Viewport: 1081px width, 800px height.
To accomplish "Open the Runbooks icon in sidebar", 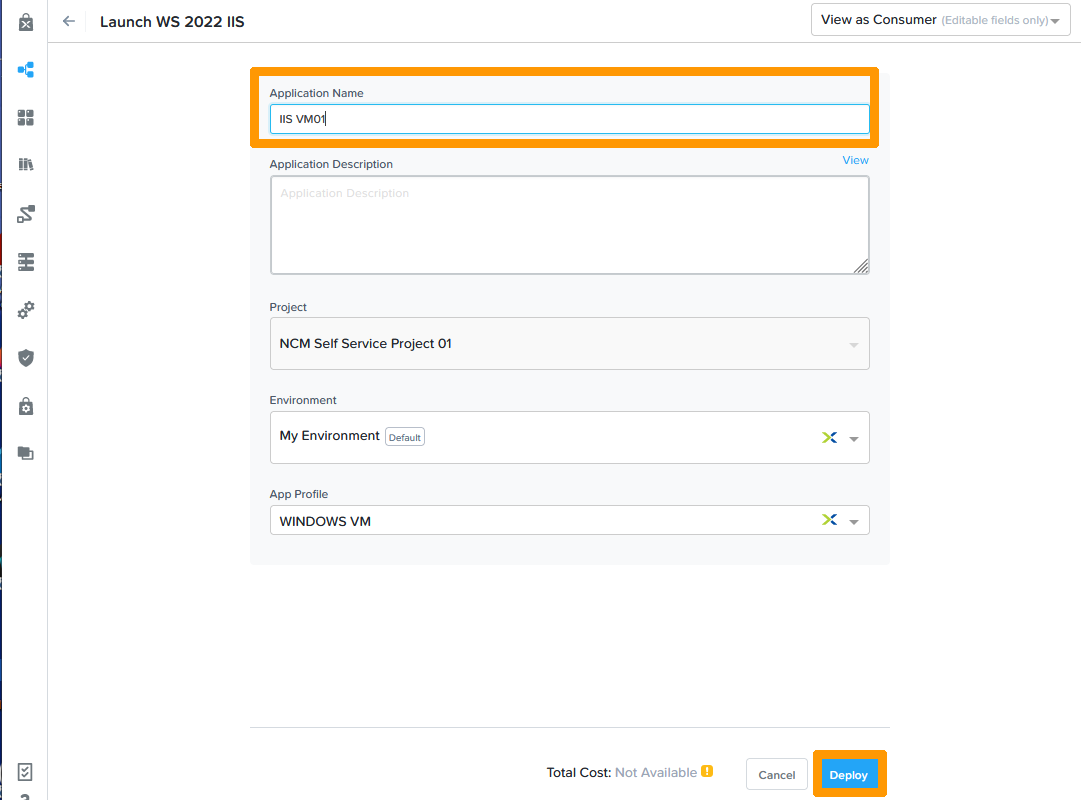I will coord(26,214).
